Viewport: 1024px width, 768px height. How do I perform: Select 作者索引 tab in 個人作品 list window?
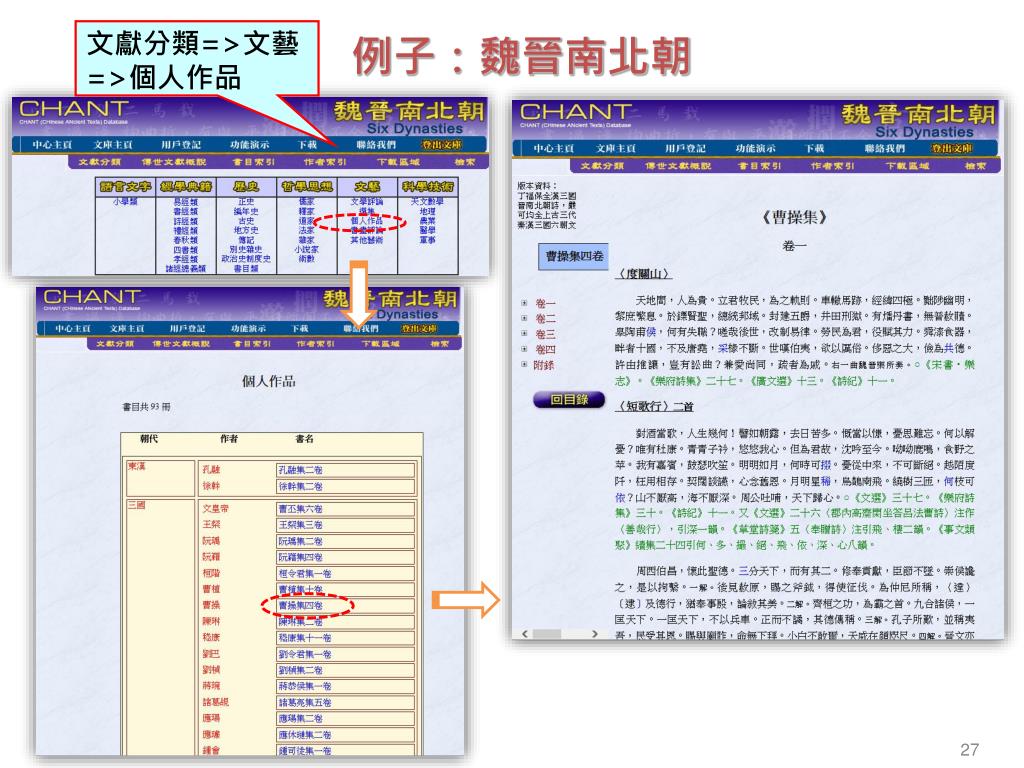(x=315, y=344)
